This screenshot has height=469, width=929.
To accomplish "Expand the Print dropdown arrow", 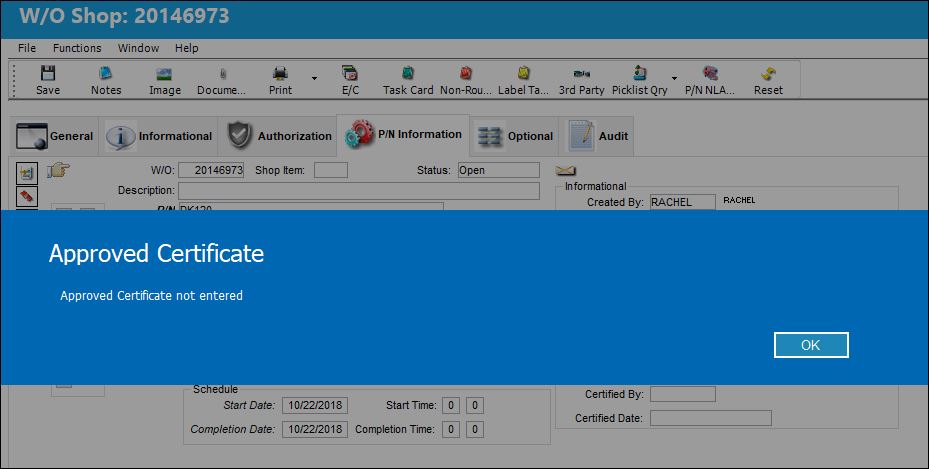I will click(314, 78).
